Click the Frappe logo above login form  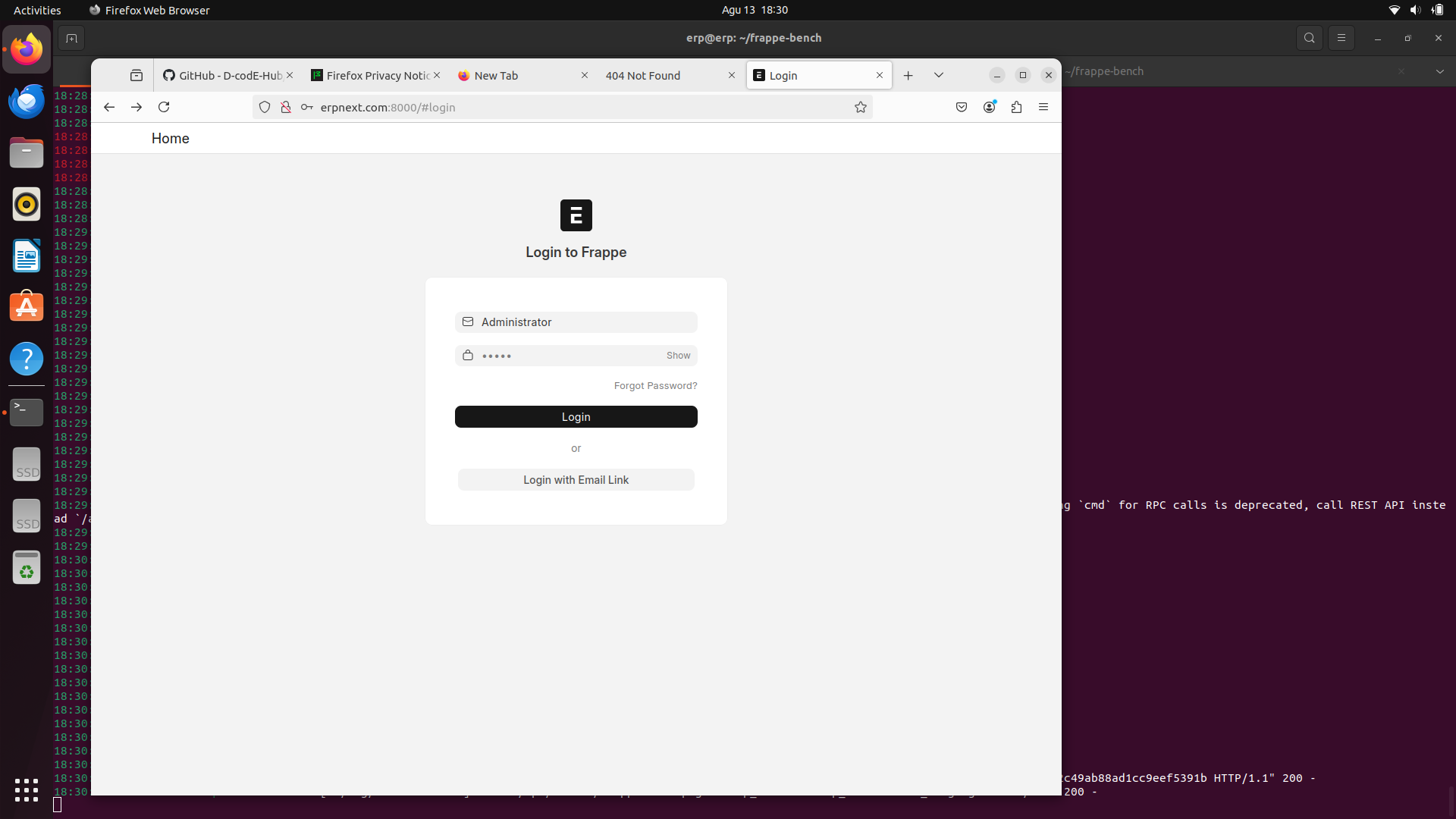pyautogui.click(x=576, y=215)
